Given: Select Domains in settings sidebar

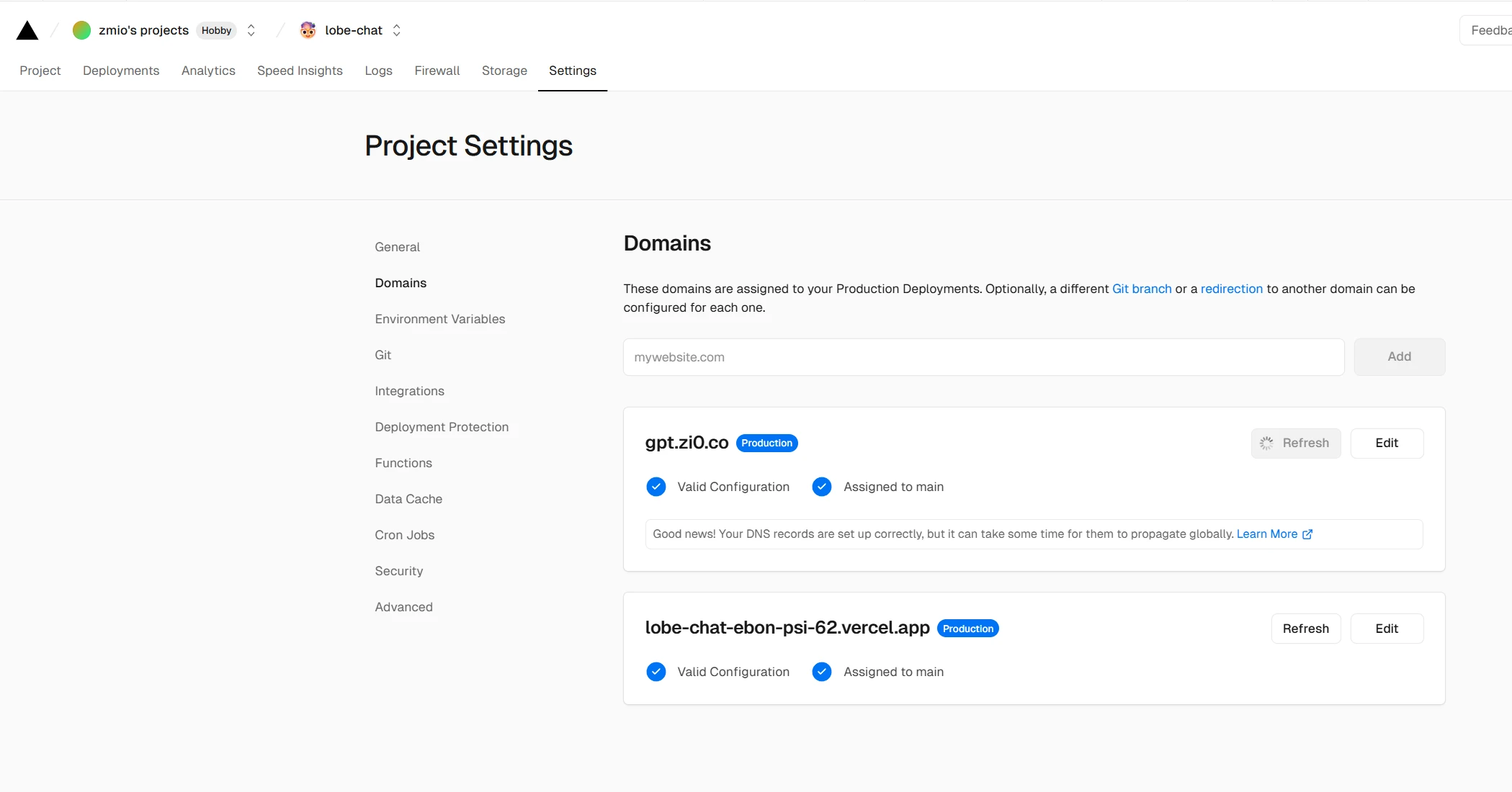Looking at the screenshot, I should pyautogui.click(x=401, y=283).
